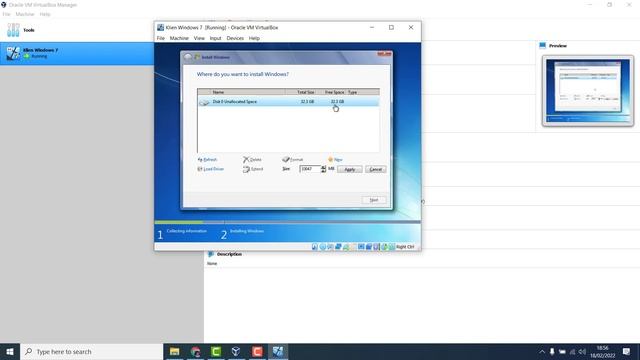
Task: Click the taskbar clock and date
Action: point(602,352)
